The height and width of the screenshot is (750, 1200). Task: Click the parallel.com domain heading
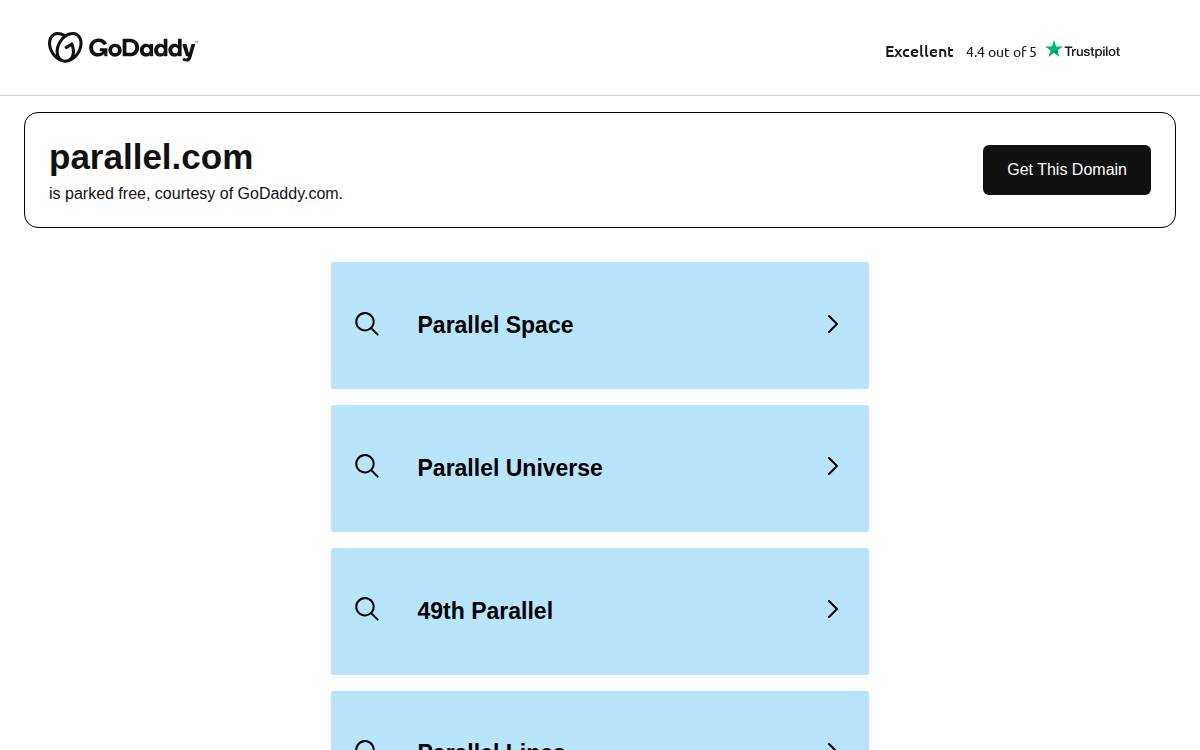[151, 157]
